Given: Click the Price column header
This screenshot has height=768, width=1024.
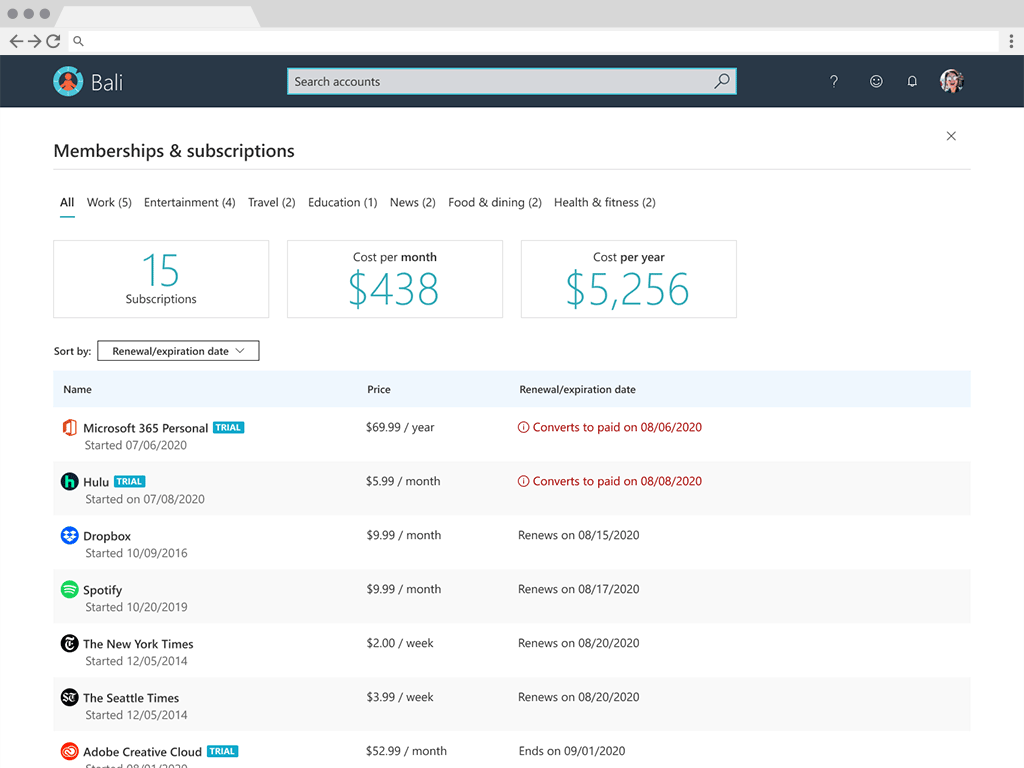Looking at the screenshot, I should 379,389.
